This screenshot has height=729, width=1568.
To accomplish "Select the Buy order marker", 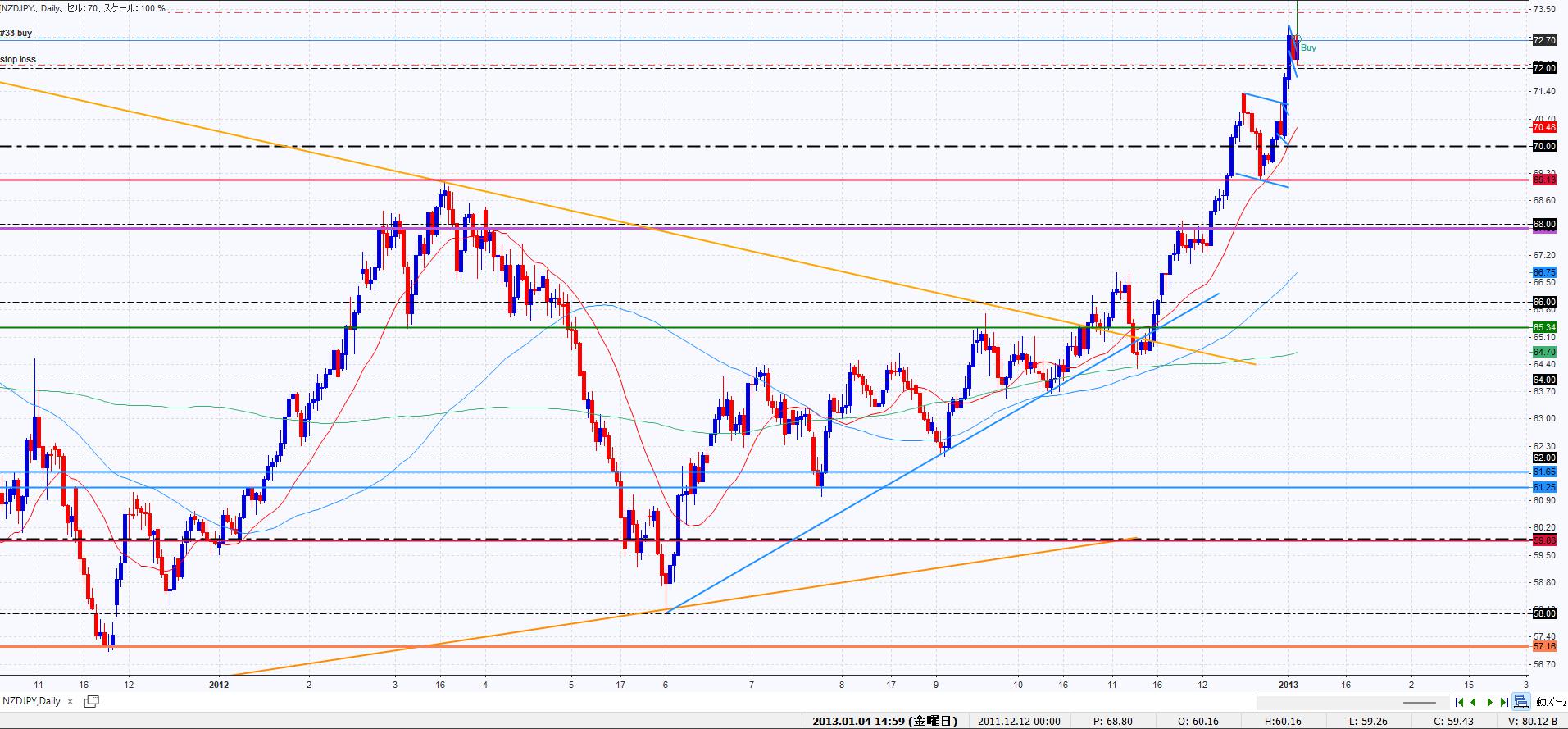I will pyautogui.click(x=1308, y=48).
